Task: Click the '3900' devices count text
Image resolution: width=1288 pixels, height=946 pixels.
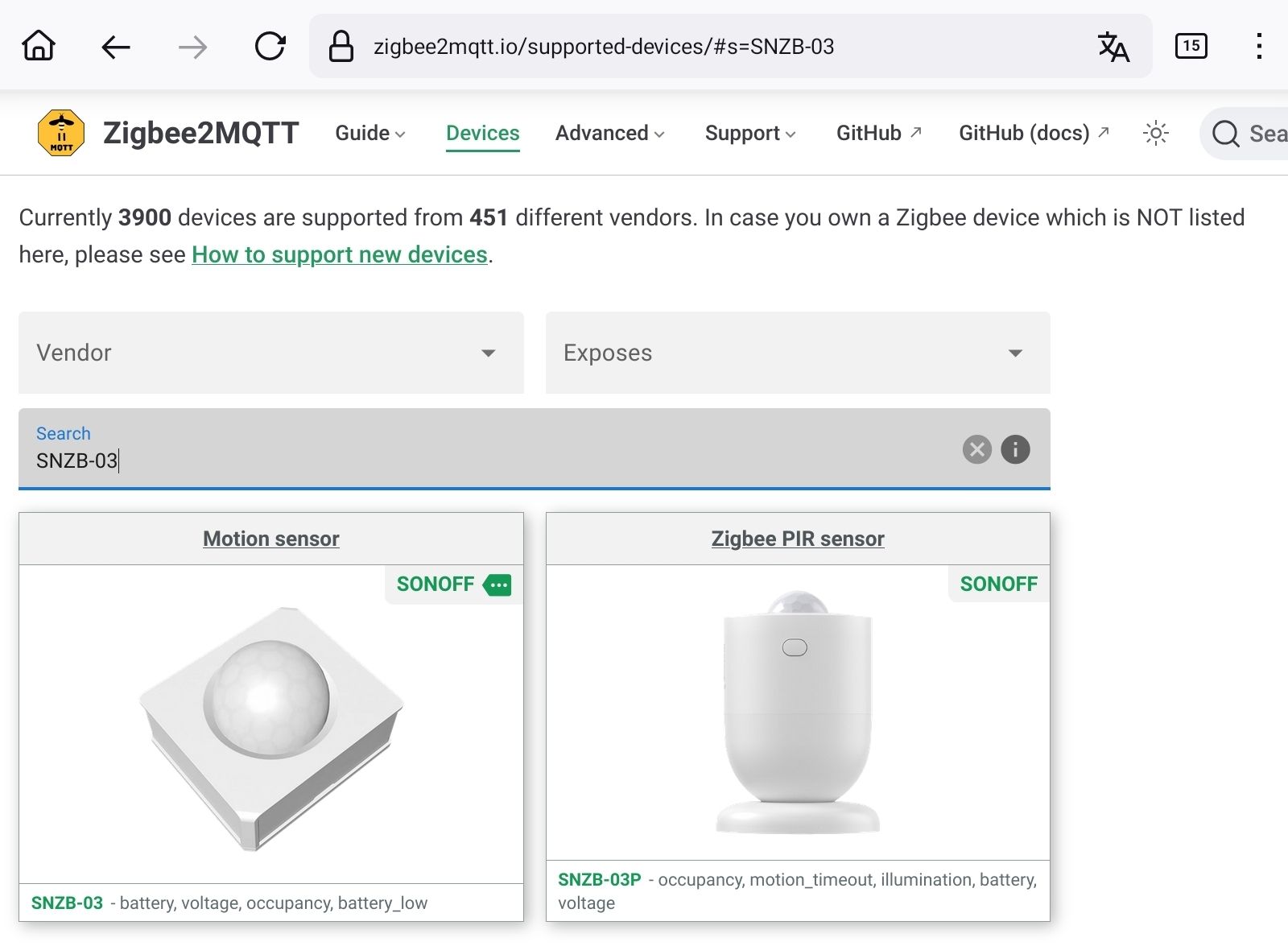Action: [x=145, y=217]
